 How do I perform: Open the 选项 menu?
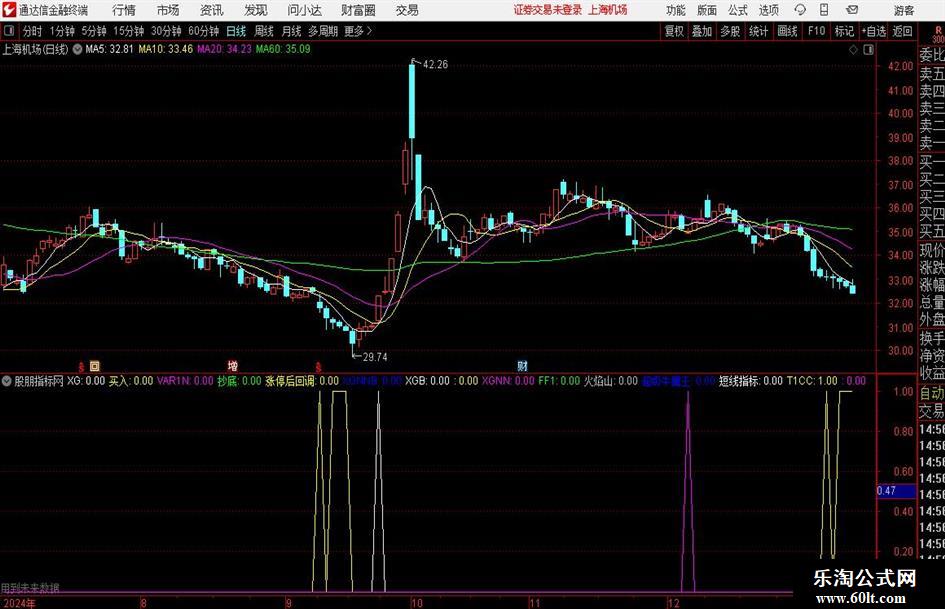tap(768, 10)
